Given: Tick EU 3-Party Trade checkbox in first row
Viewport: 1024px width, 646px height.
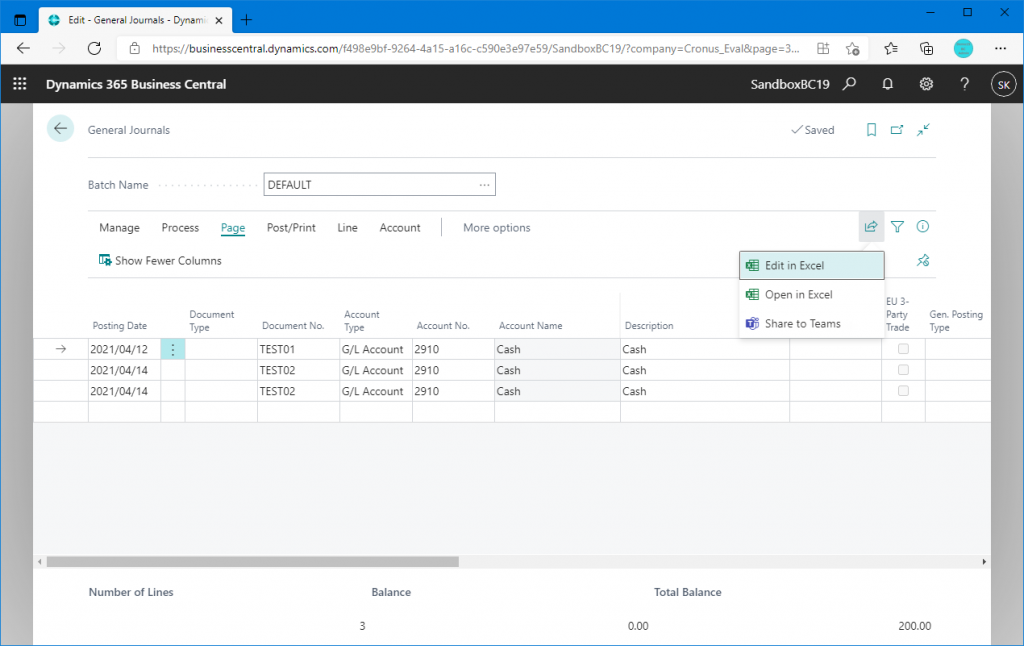Looking at the screenshot, I should [x=903, y=349].
